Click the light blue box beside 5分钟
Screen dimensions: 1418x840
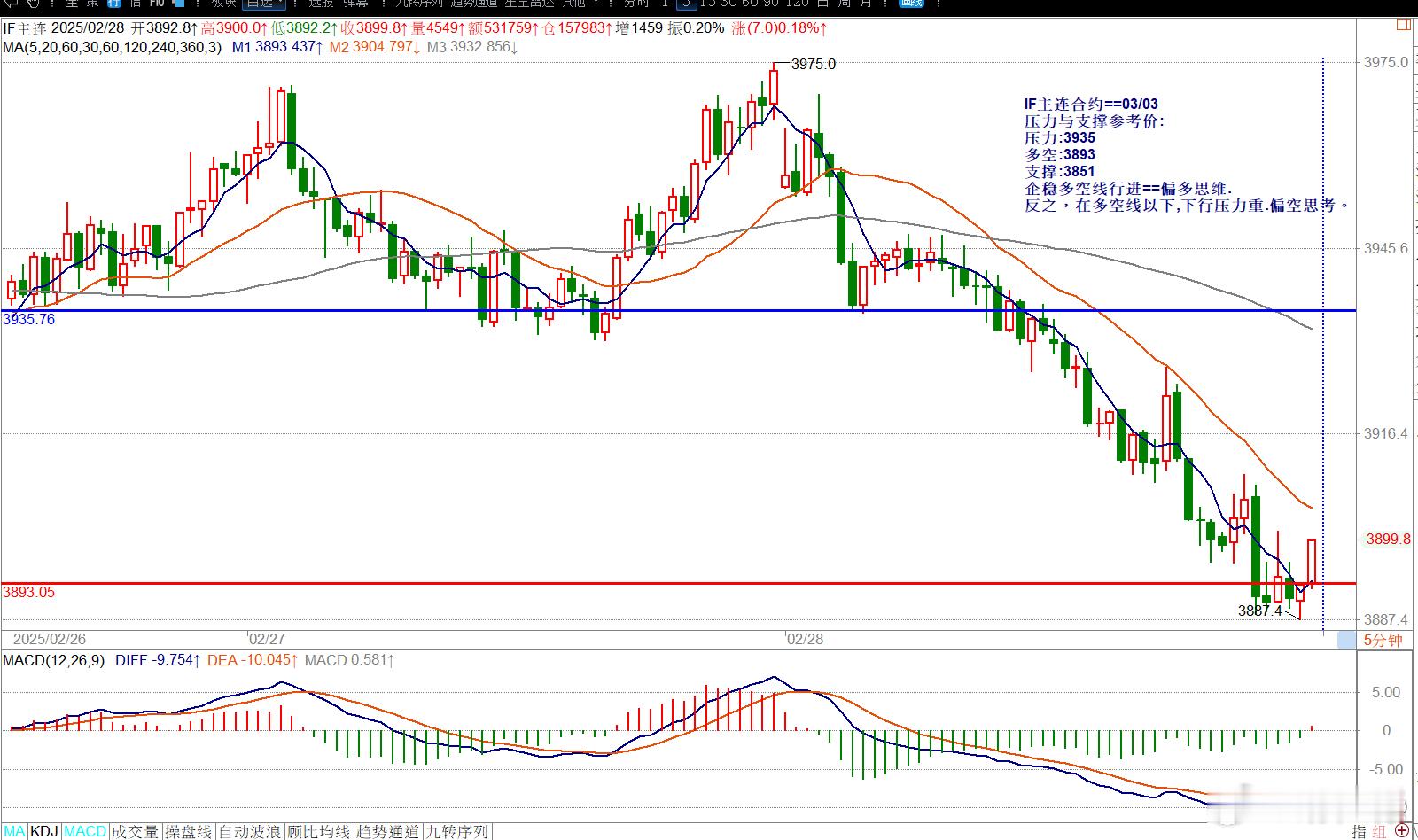tap(1346, 640)
